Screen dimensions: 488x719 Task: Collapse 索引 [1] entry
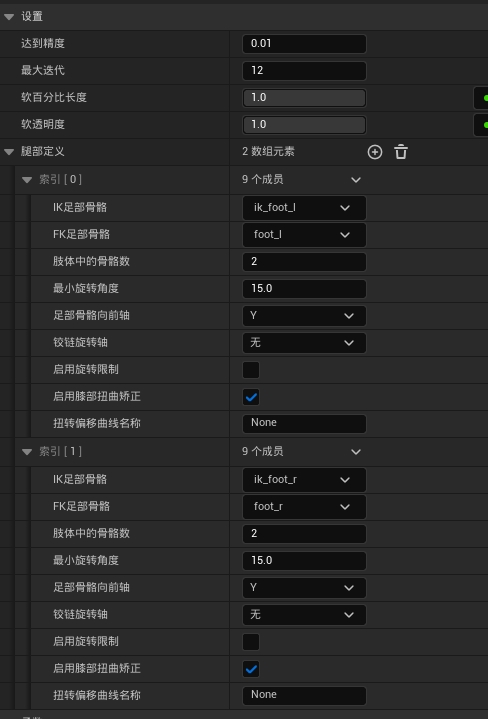27,452
